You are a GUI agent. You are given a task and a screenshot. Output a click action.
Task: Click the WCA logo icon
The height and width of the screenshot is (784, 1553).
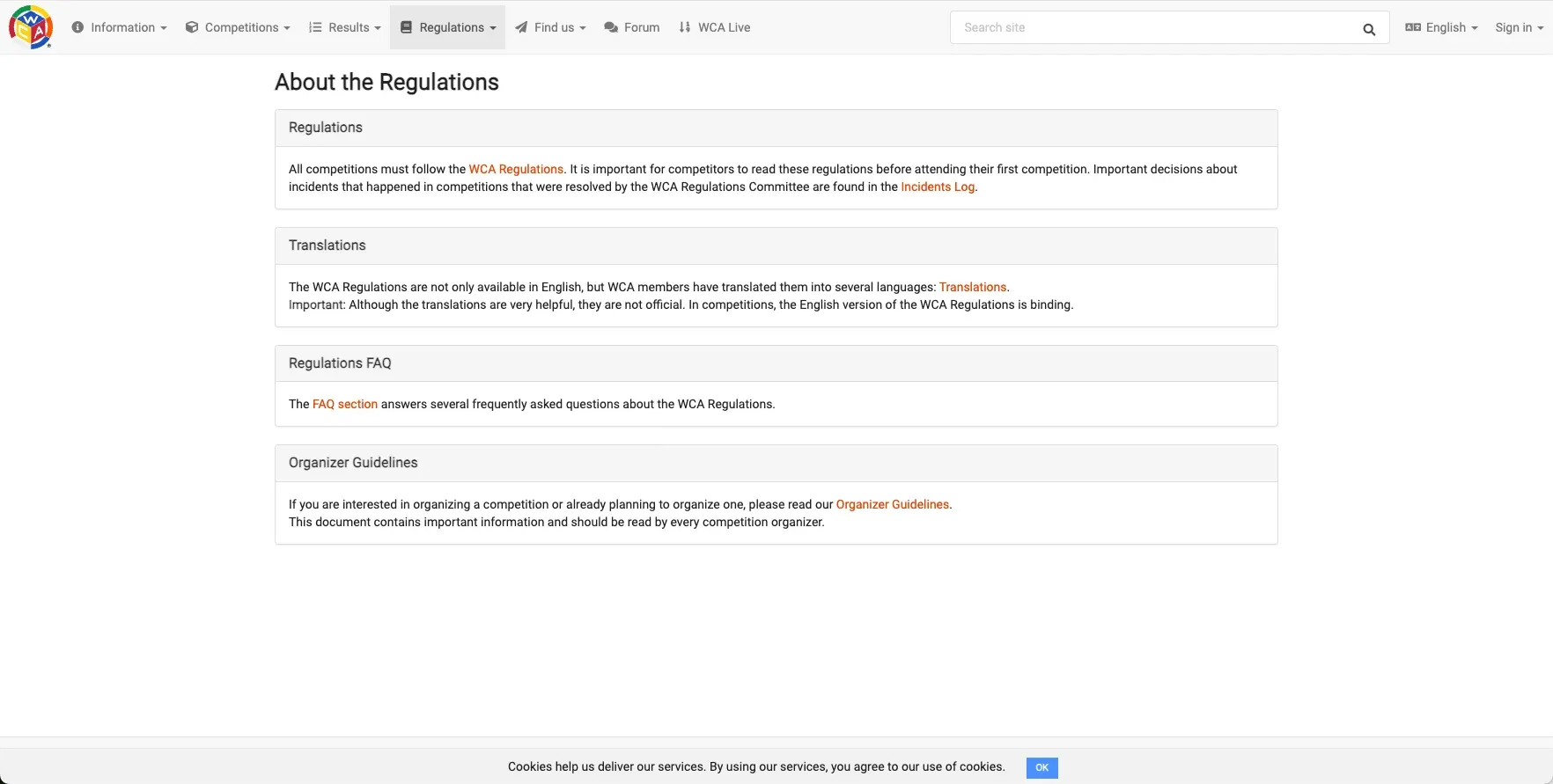point(31,27)
